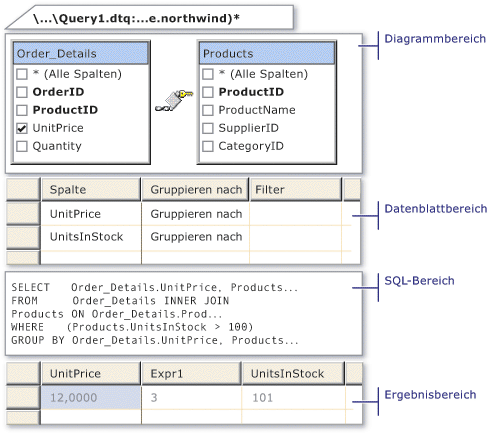Open the Gruppieren nach cell for UnitsInStock
Viewport: 489px width, 433px height.
(x=196, y=237)
